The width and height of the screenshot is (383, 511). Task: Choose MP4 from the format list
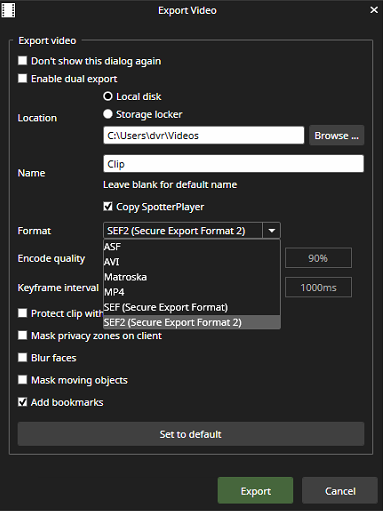point(192,292)
